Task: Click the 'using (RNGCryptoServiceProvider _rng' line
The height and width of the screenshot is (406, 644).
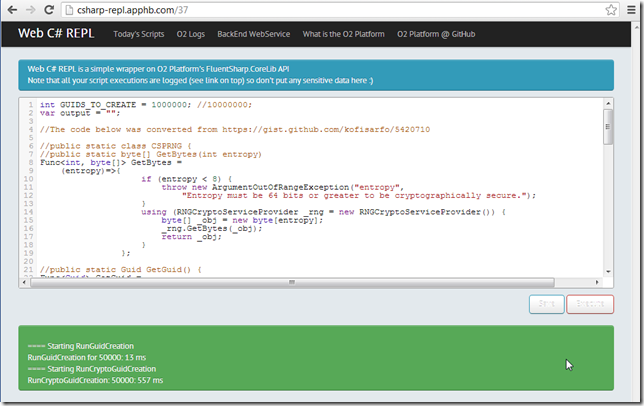Action: [324, 212]
